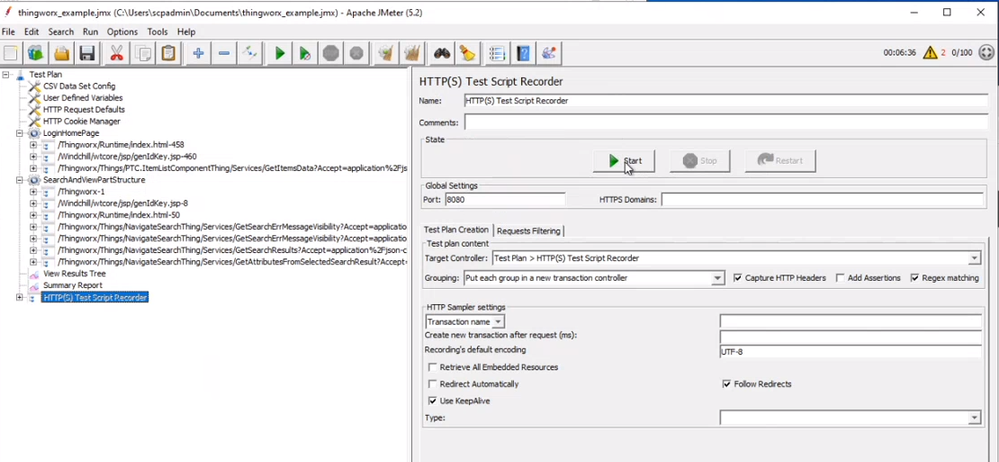Click the Collapse All minus icon
Screen dimensions: 999x462
tap(224, 54)
